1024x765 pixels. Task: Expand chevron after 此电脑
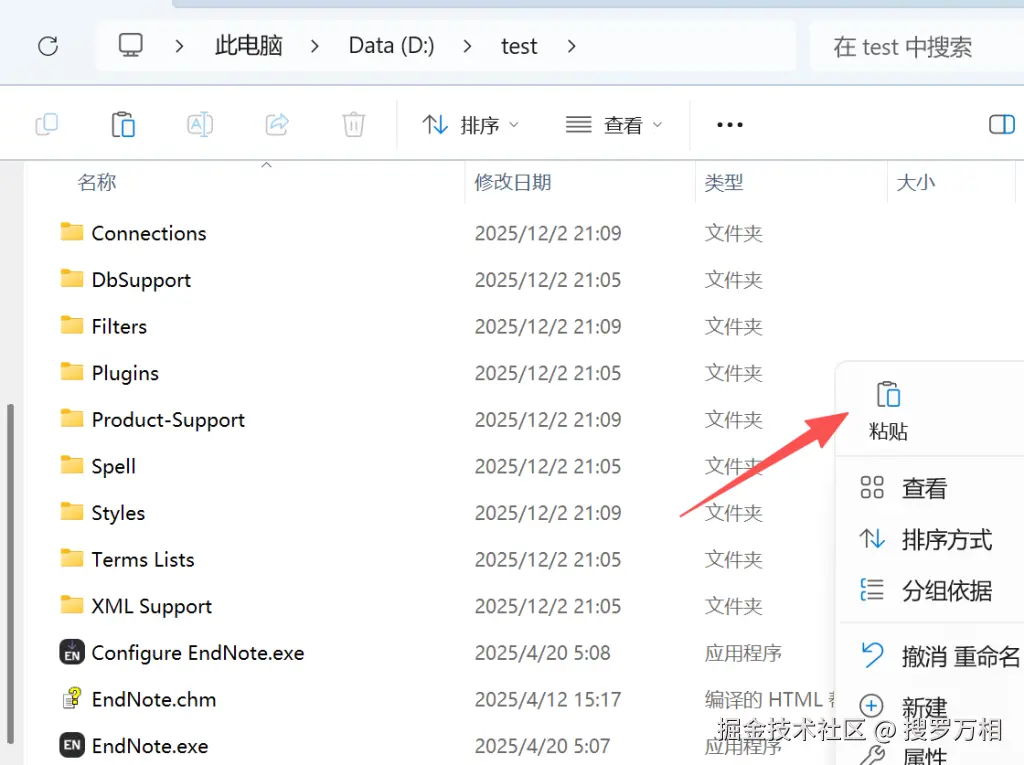pyautogui.click(x=315, y=46)
